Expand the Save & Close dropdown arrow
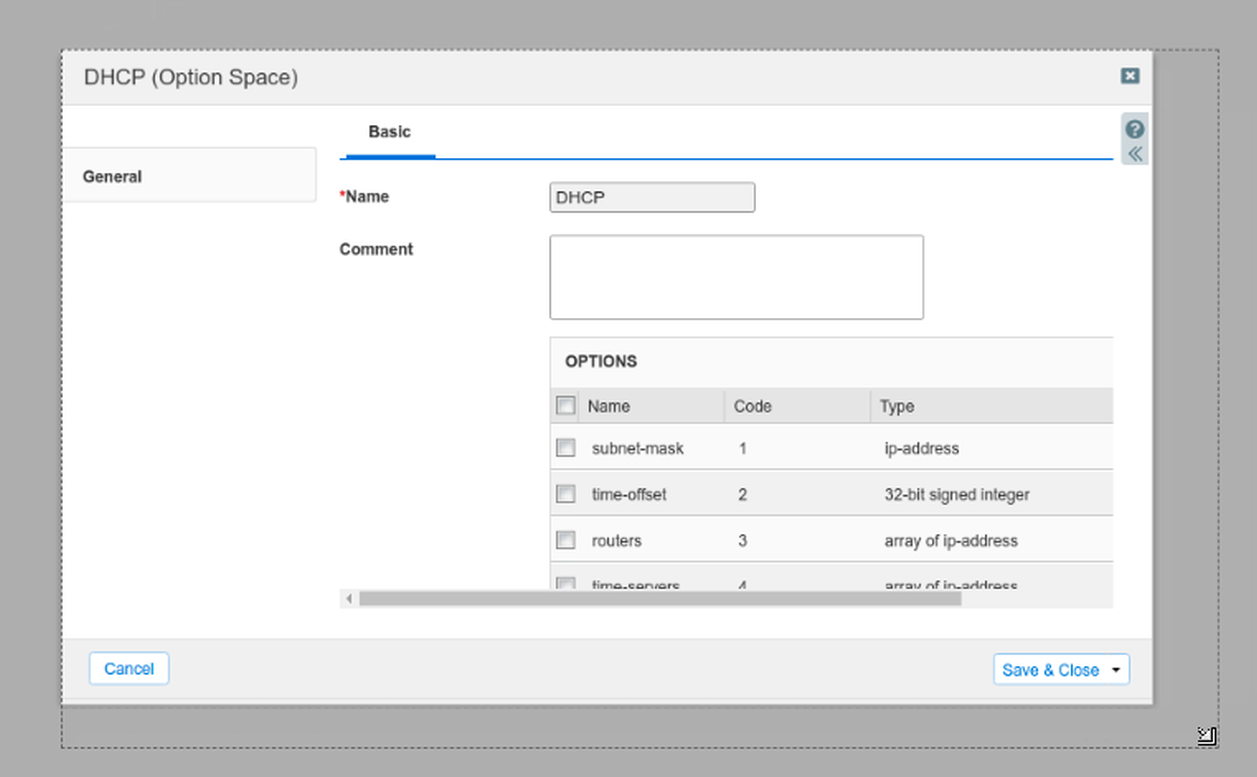This screenshot has height=777, width=1257. 1116,670
